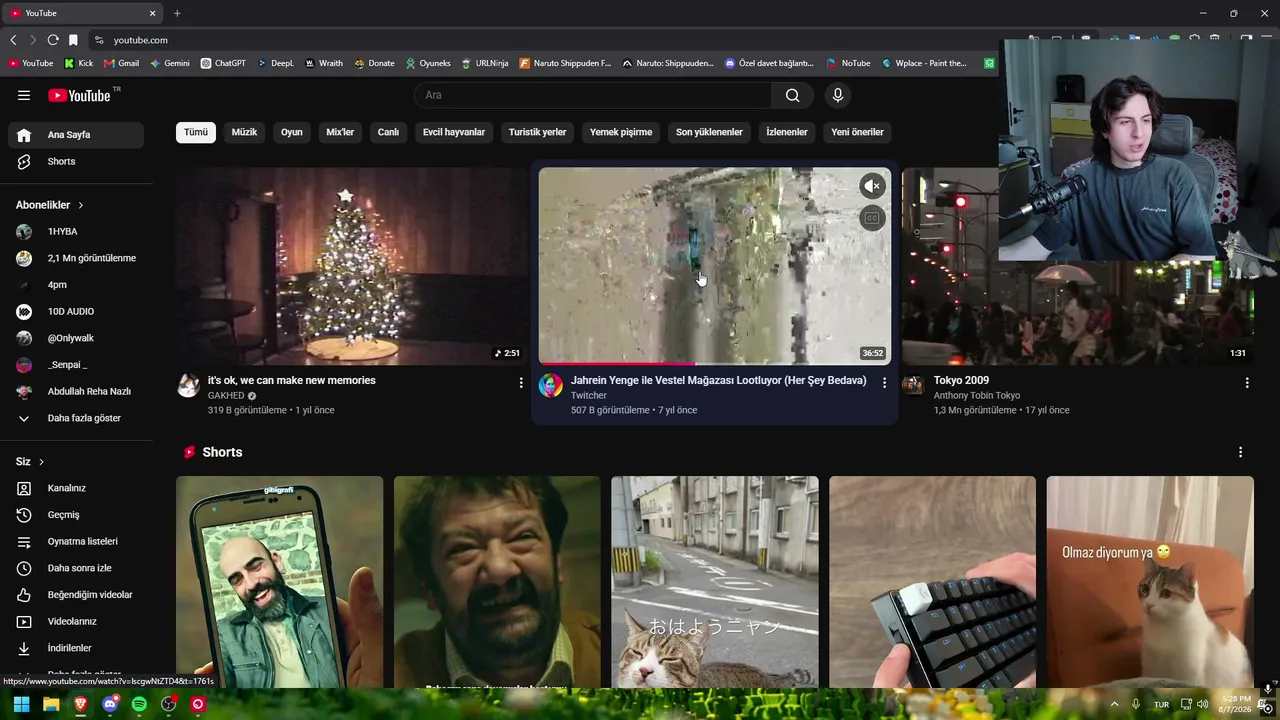Image resolution: width=1280 pixels, height=720 pixels.
Task: Open the Windows volume control
Action: coord(1202,704)
